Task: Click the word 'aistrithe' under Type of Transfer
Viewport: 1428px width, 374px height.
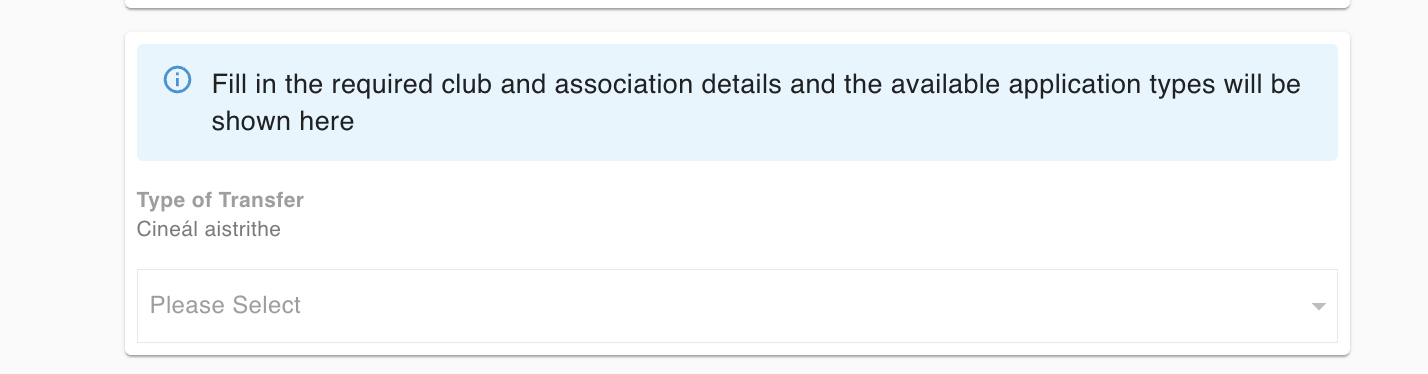Action: pos(239,229)
